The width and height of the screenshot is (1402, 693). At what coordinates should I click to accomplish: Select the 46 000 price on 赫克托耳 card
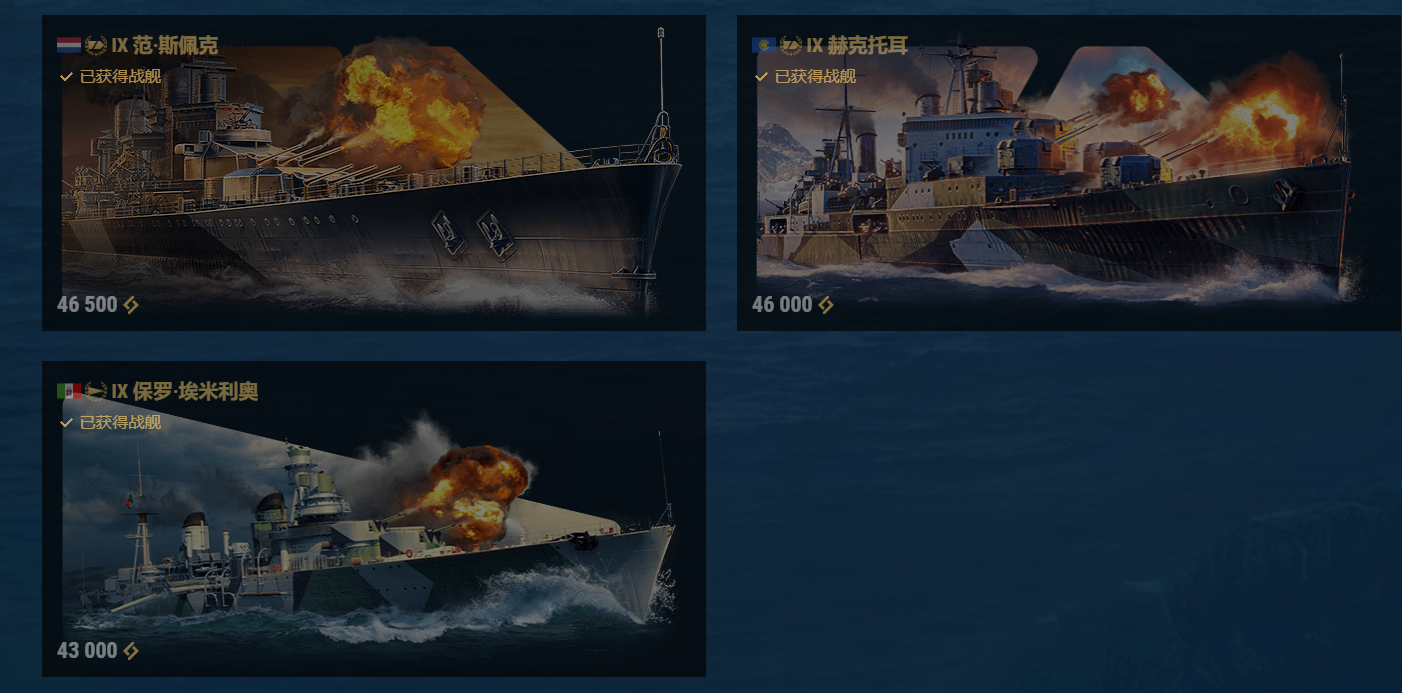pyautogui.click(x=782, y=305)
